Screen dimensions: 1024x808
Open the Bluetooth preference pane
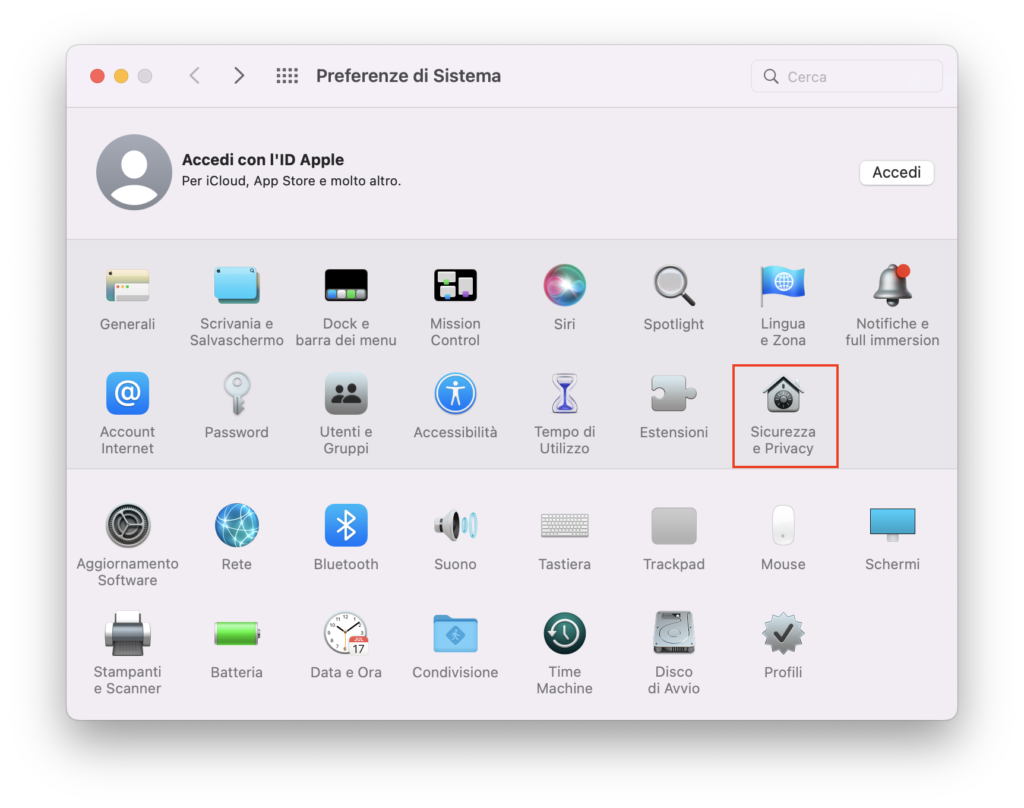(346, 526)
